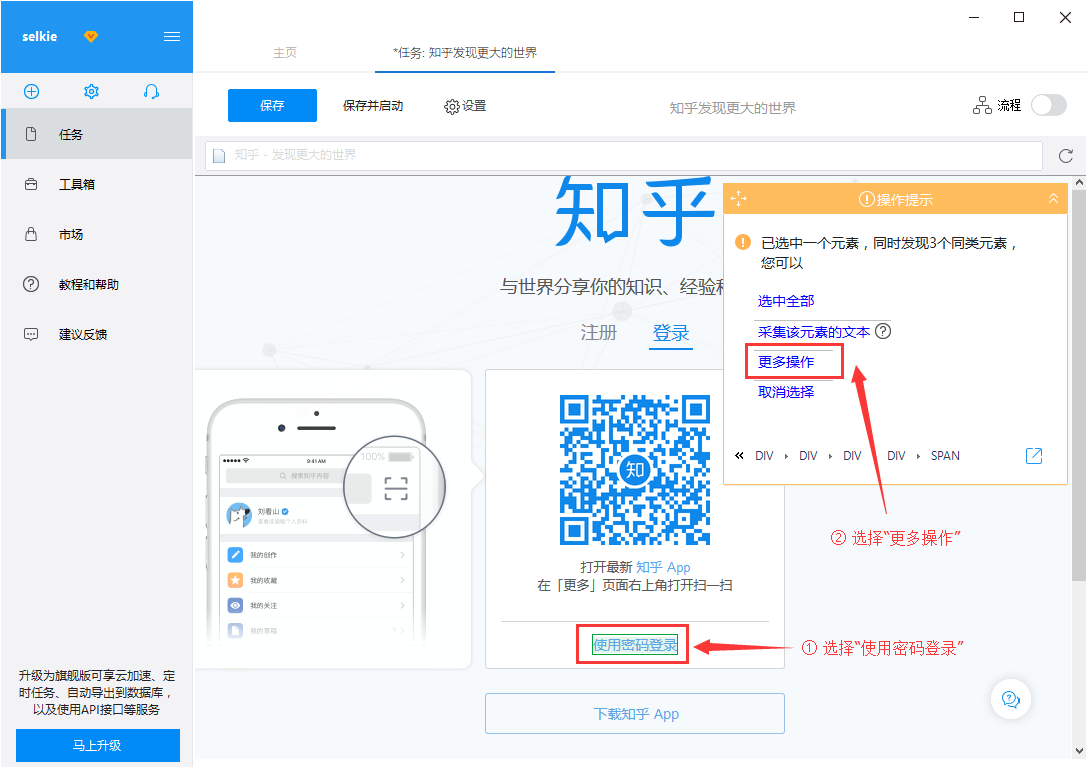Click the 流程 flowchart icon
This screenshot has height=768, width=1089.
982,106
